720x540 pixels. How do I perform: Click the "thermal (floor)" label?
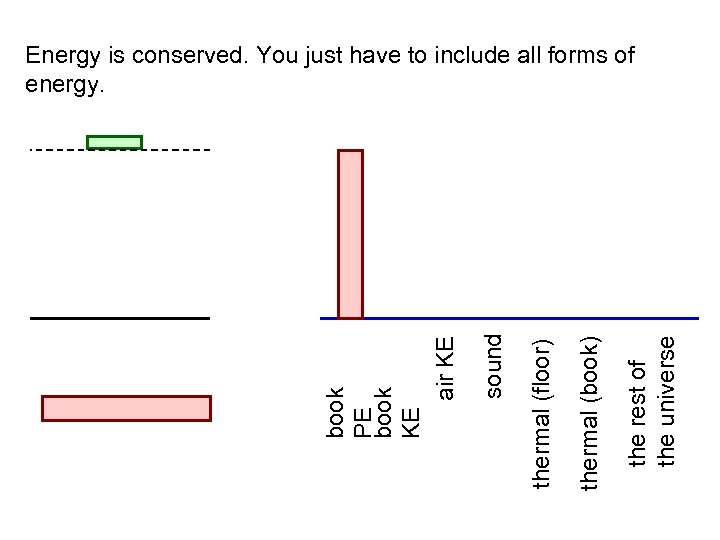point(543,414)
